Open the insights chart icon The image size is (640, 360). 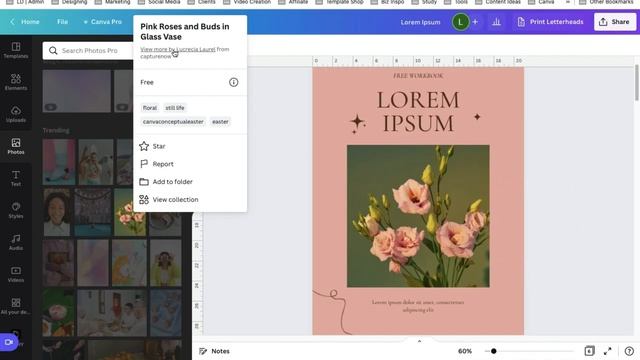click(x=496, y=22)
